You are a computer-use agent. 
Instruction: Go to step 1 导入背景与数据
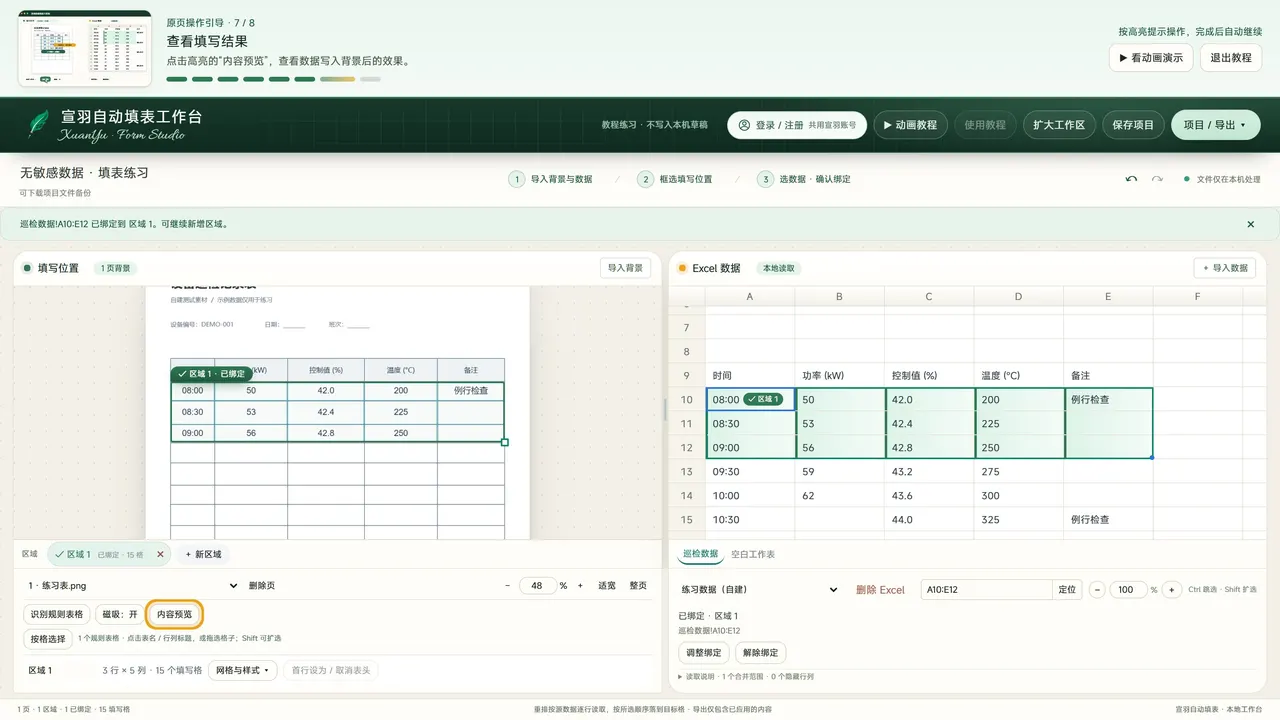coord(550,179)
